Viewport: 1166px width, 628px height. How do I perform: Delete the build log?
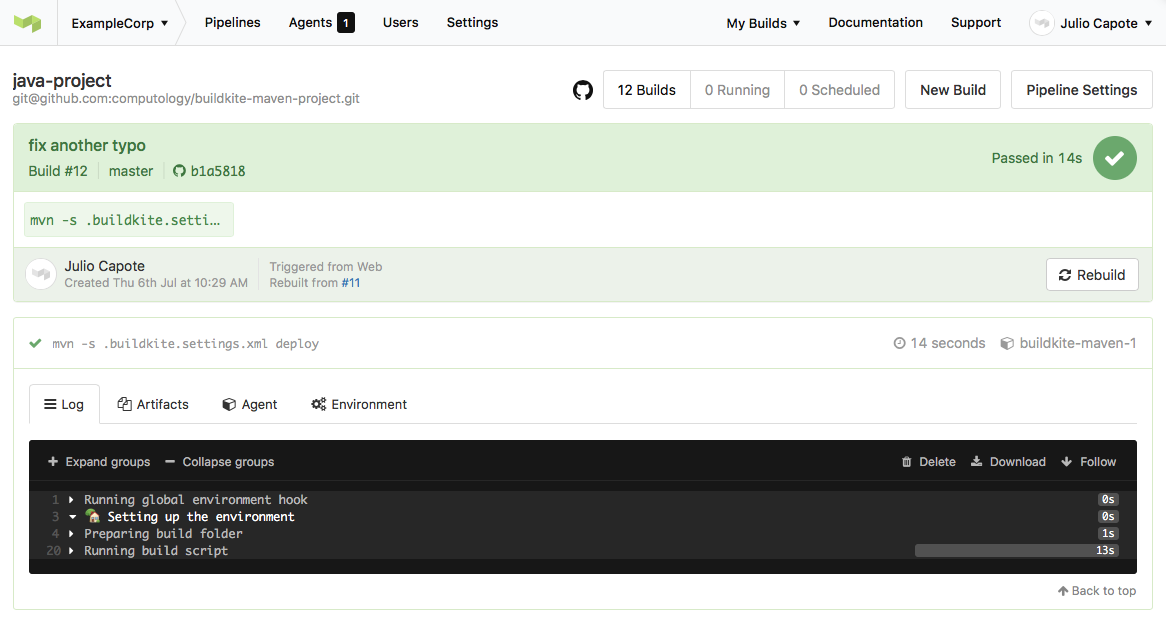point(928,462)
